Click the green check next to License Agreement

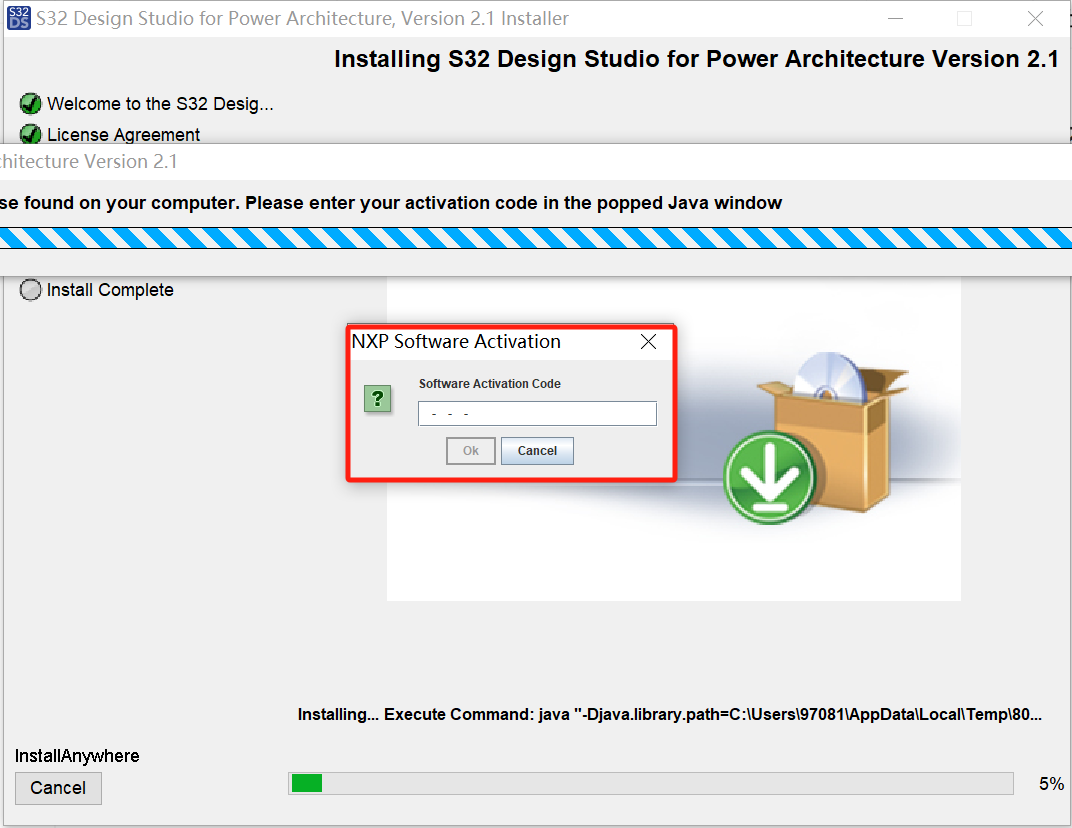coord(30,134)
